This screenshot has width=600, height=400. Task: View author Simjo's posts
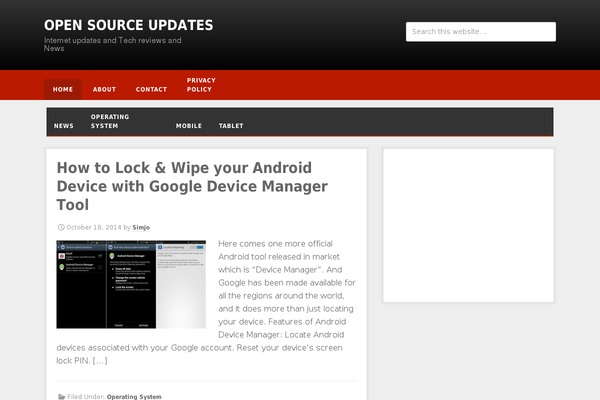pyautogui.click(x=141, y=227)
